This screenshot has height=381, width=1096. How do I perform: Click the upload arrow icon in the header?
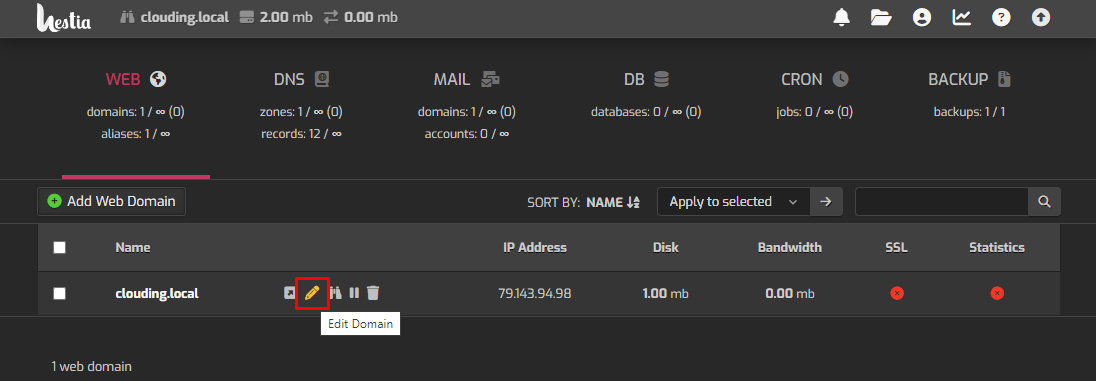coord(1041,18)
